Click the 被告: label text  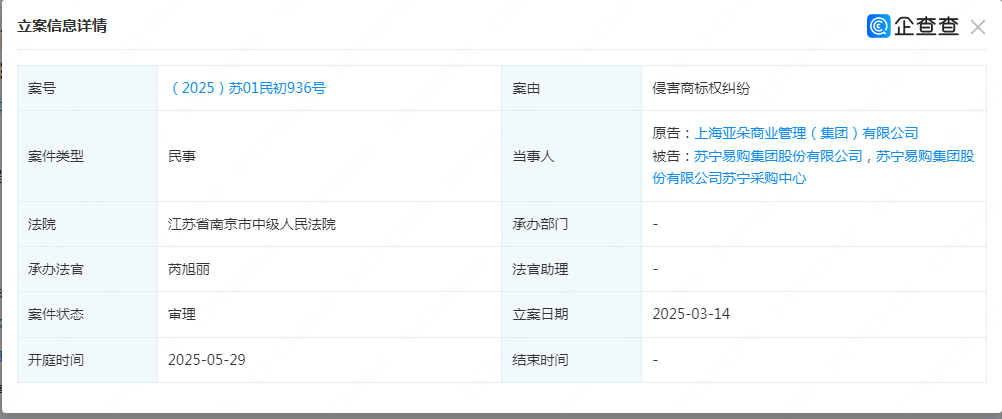673,156
